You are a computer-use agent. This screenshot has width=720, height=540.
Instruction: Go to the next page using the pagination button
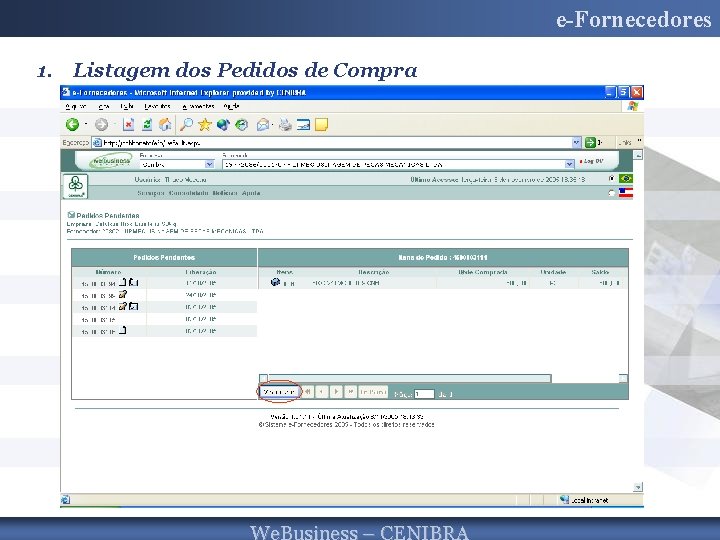point(336,392)
